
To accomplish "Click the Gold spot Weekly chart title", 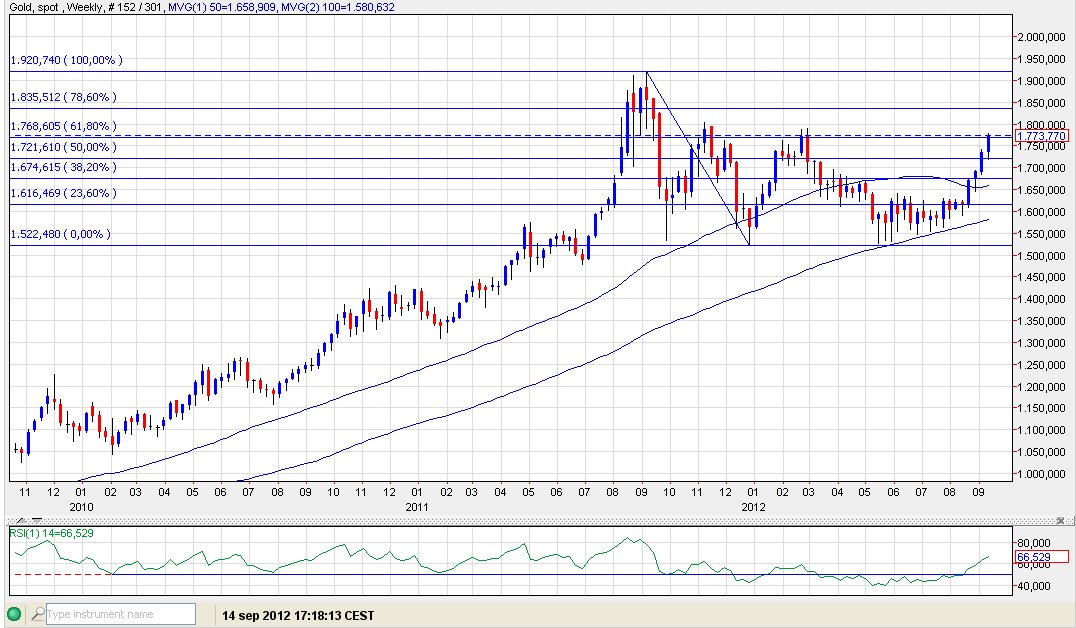I will click(87, 7).
